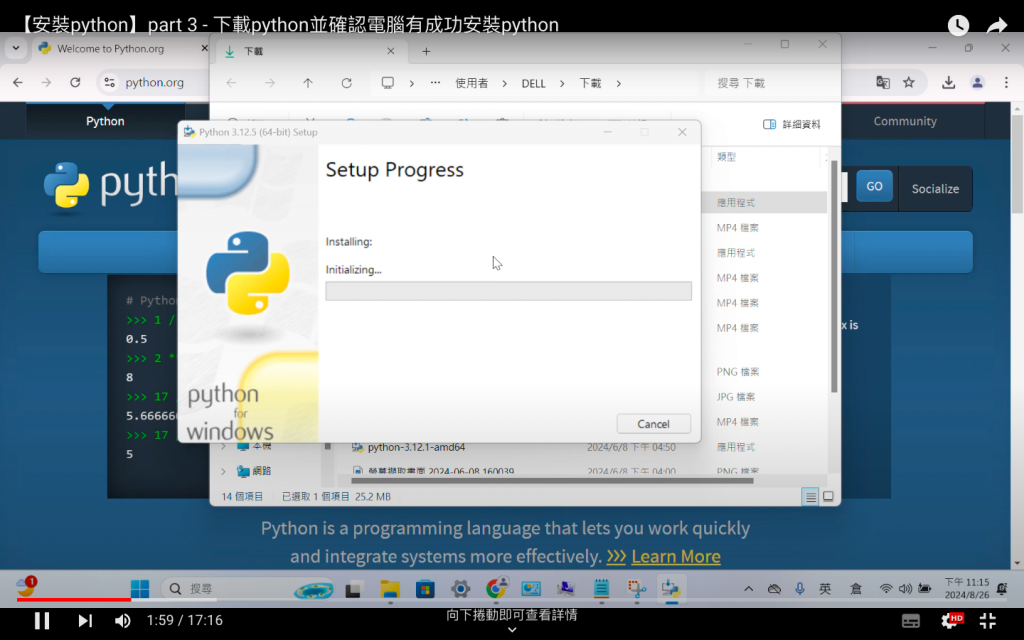Image resolution: width=1024 pixels, height=640 pixels.
Task: Select the Python tab on python.org
Action: tap(105, 121)
